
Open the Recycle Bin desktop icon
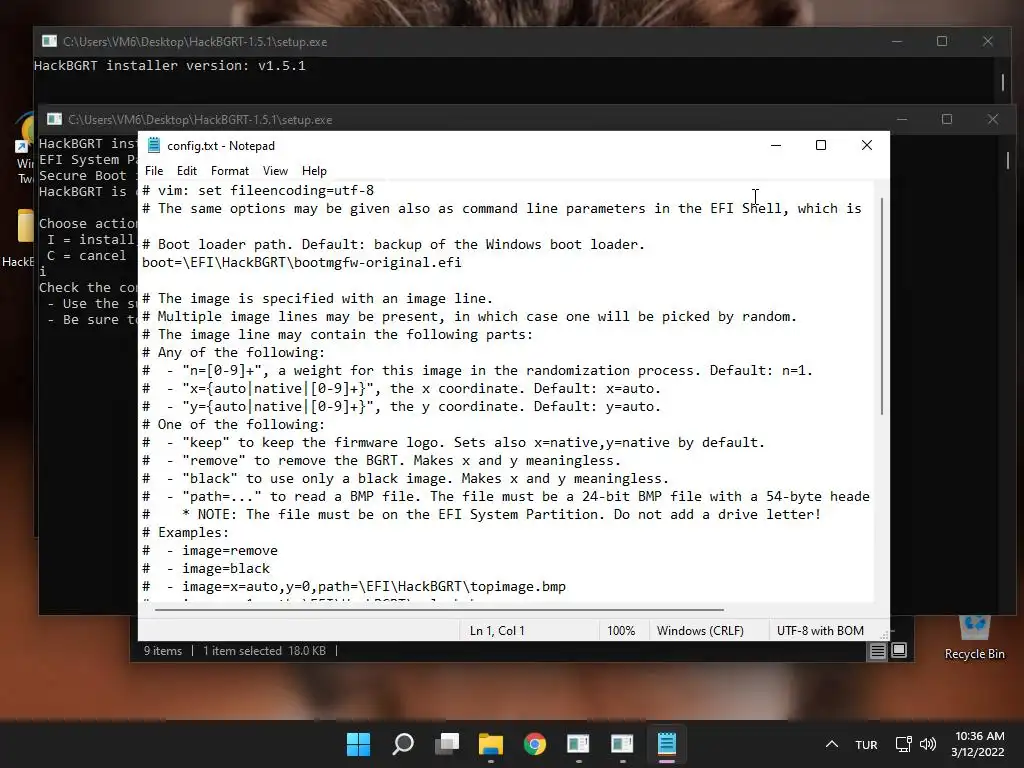[974, 637]
